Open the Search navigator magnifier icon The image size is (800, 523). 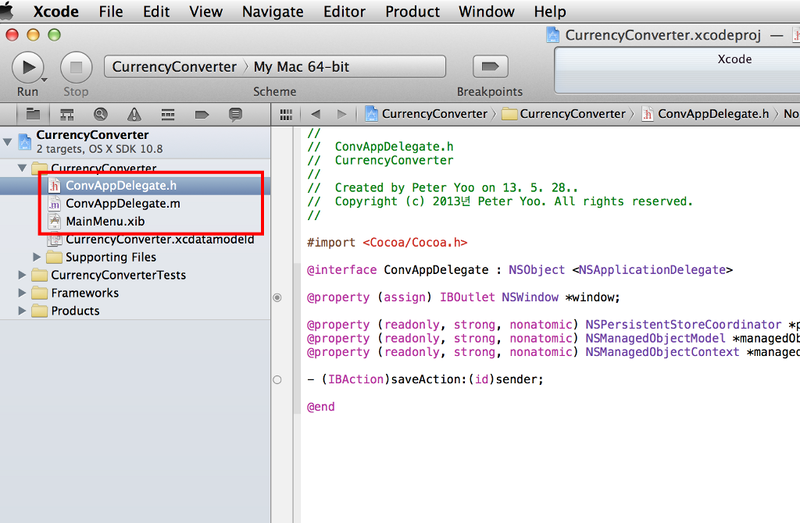click(100, 114)
